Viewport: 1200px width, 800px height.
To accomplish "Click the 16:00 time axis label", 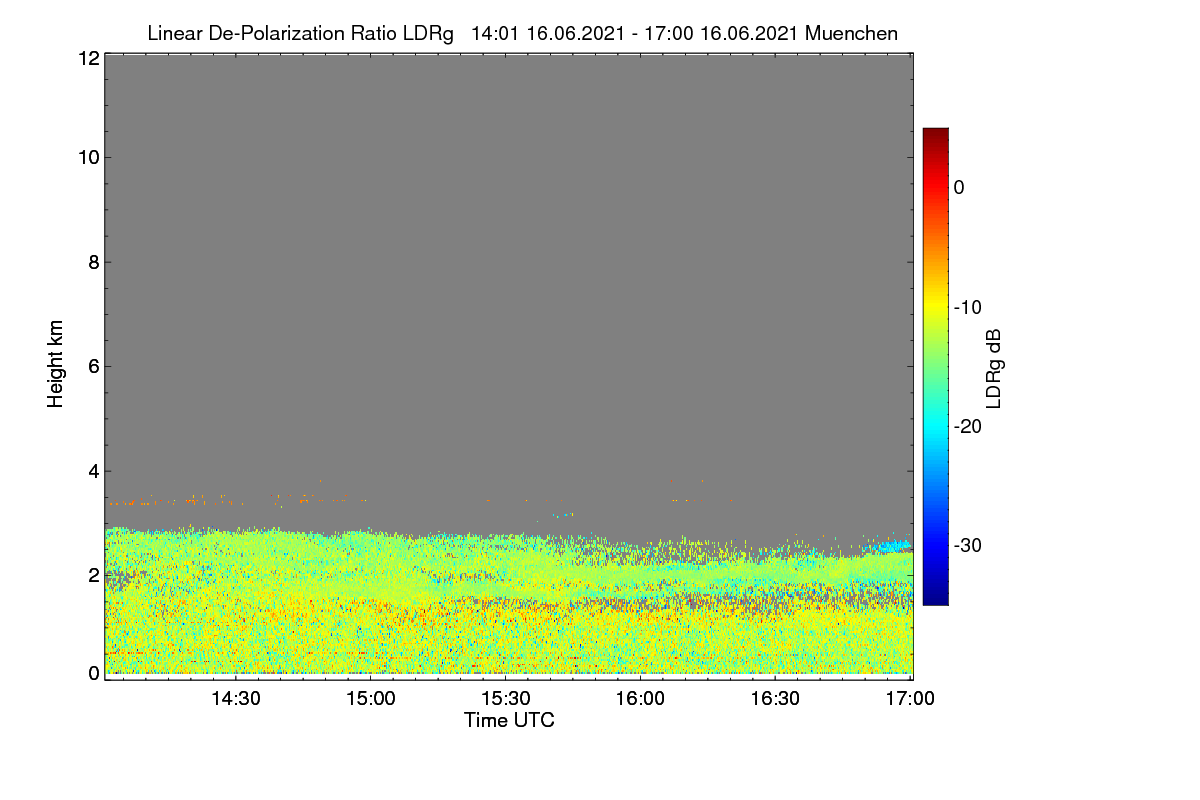I will click(640, 699).
